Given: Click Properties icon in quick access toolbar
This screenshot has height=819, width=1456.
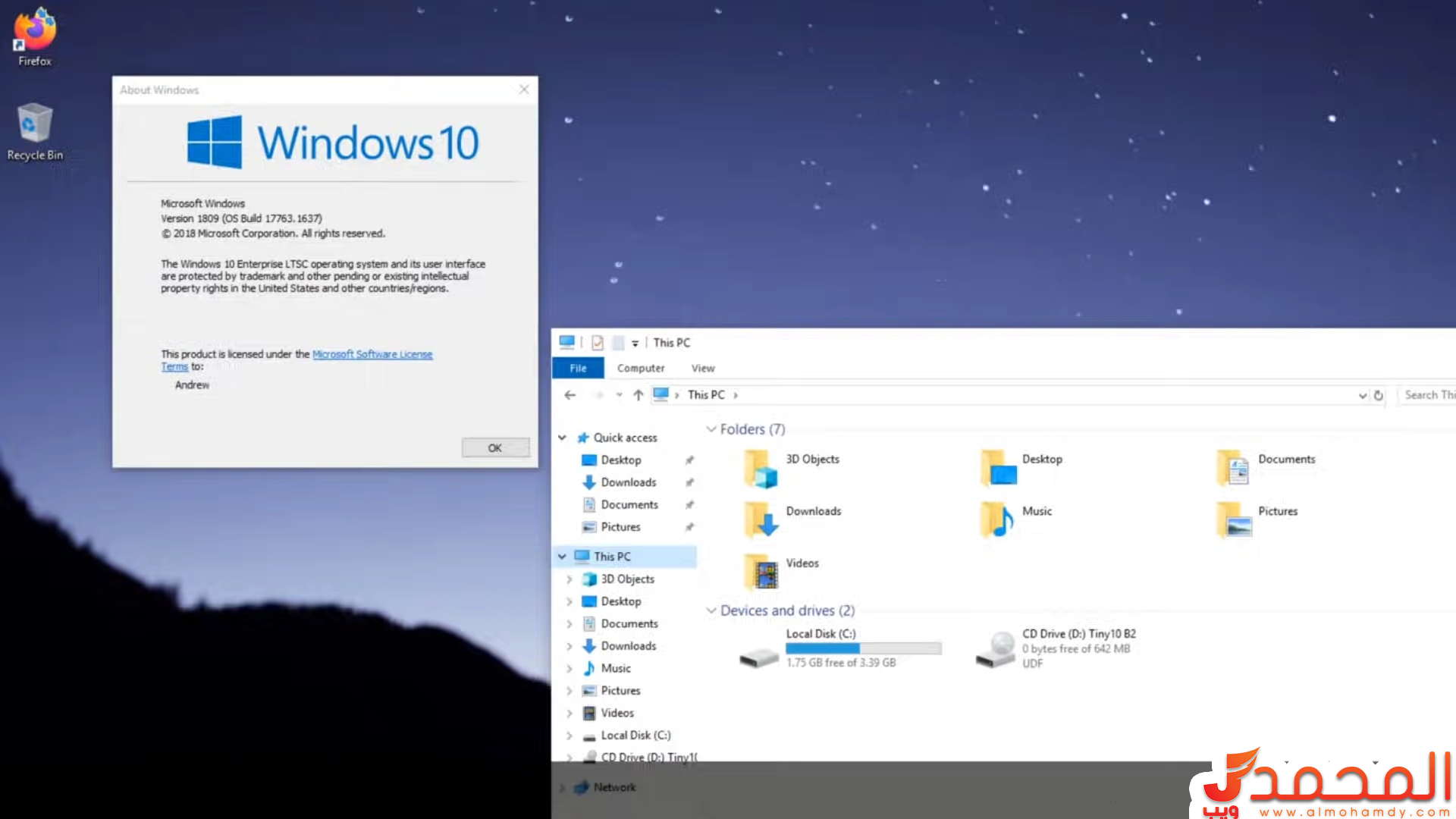Looking at the screenshot, I should pos(598,343).
